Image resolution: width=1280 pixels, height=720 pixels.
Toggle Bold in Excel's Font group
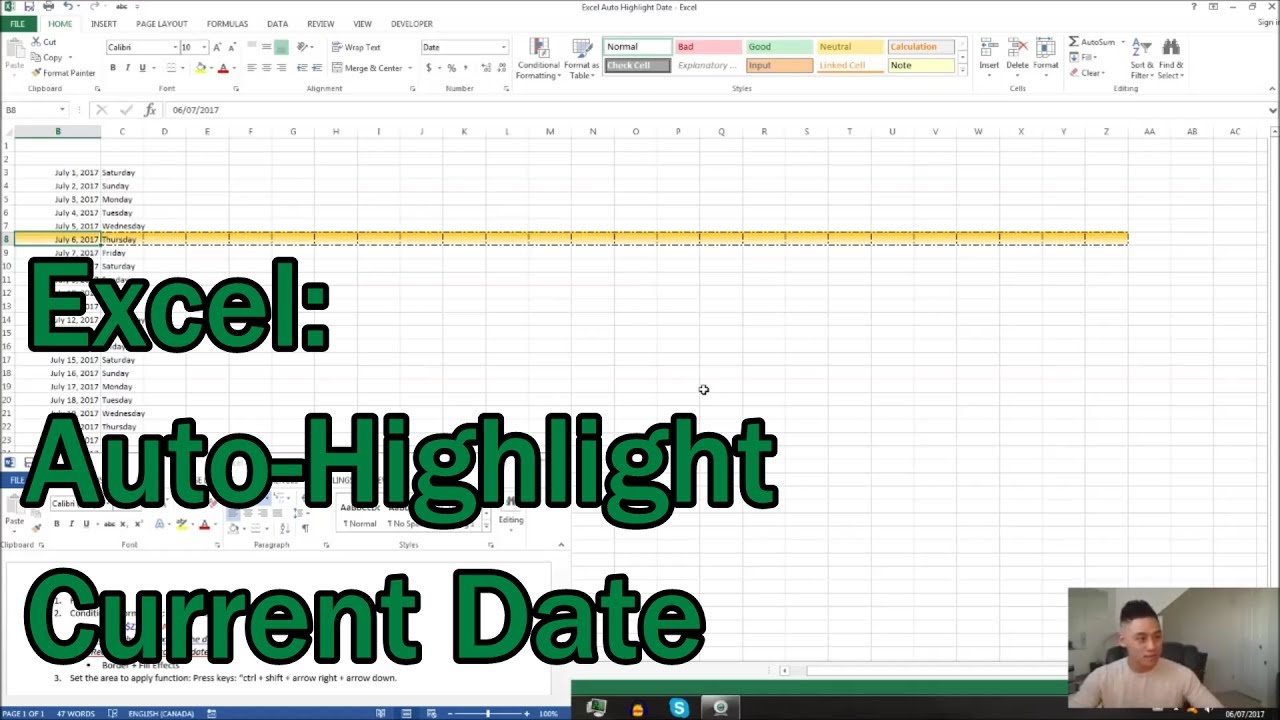click(113, 68)
